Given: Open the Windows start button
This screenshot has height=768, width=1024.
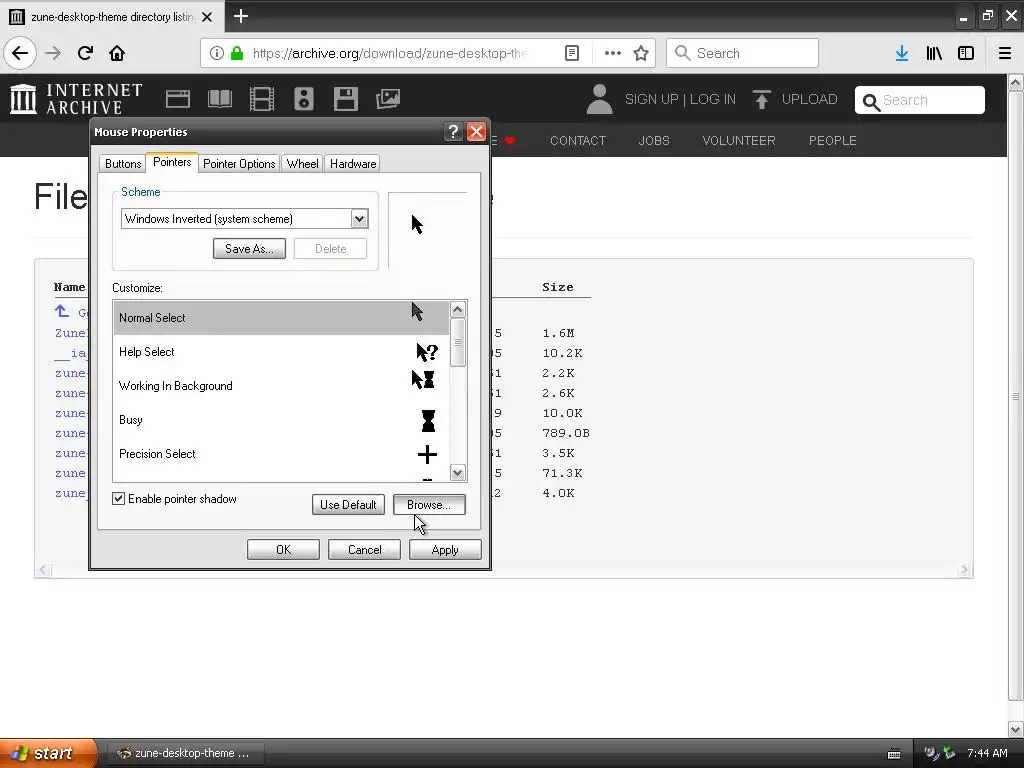Looking at the screenshot, I should 48,753.
